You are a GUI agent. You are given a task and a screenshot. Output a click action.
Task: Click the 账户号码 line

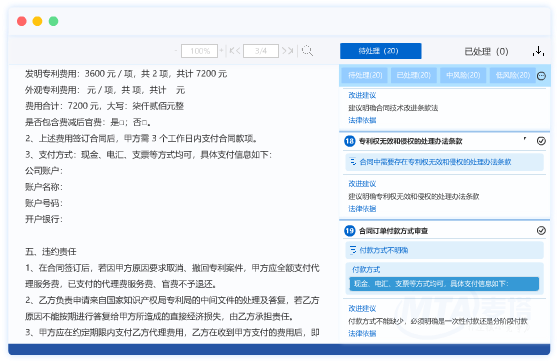pos(44,203)
